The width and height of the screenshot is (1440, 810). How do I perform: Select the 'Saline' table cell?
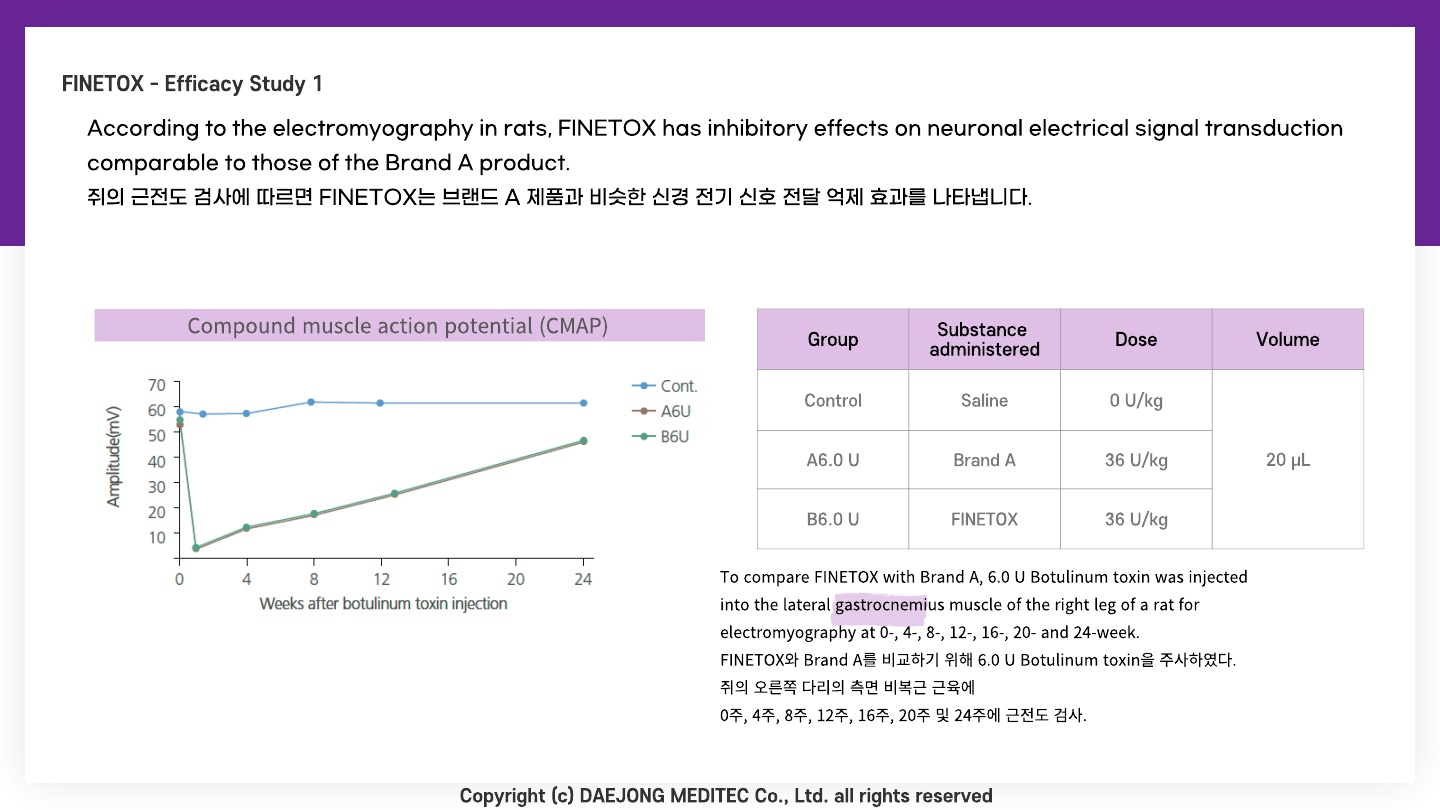(985, 401)
